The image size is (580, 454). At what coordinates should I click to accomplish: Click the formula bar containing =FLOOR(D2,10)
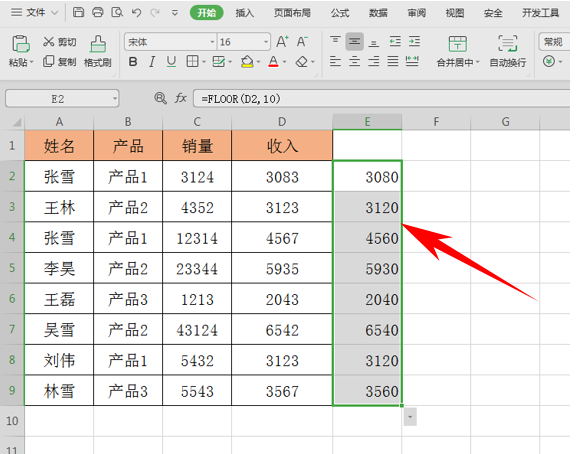(x=381, y=99)
